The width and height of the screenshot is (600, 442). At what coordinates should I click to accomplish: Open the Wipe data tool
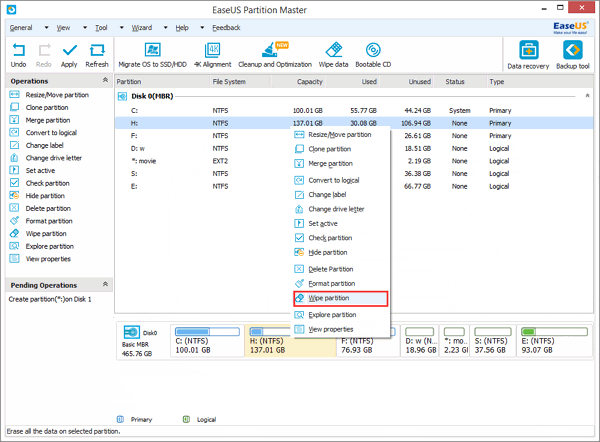point(333,55)
